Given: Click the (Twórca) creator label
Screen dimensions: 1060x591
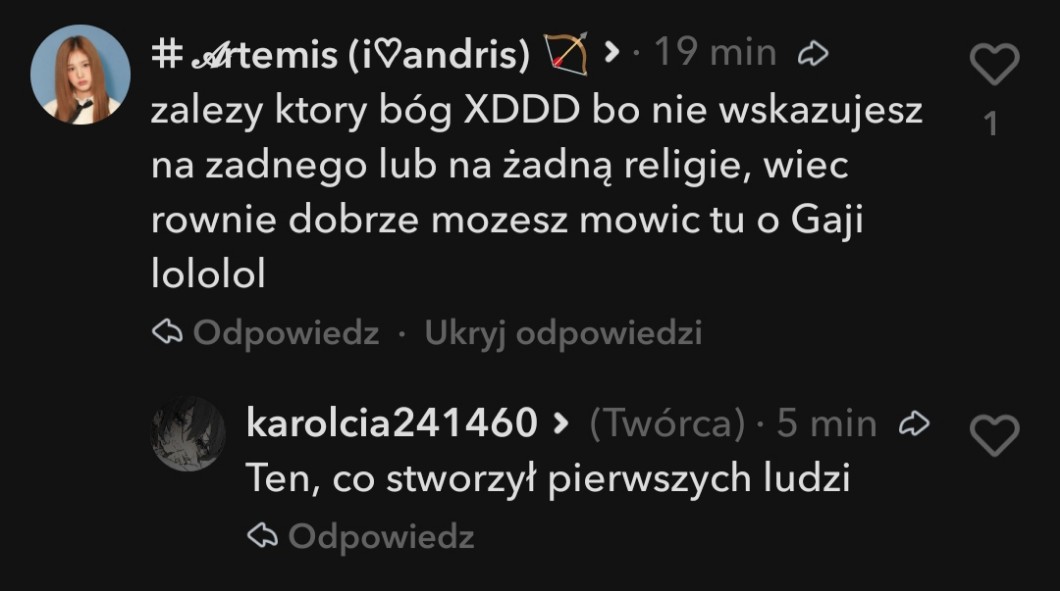Looking at the screenshot, I should point(667,424).
